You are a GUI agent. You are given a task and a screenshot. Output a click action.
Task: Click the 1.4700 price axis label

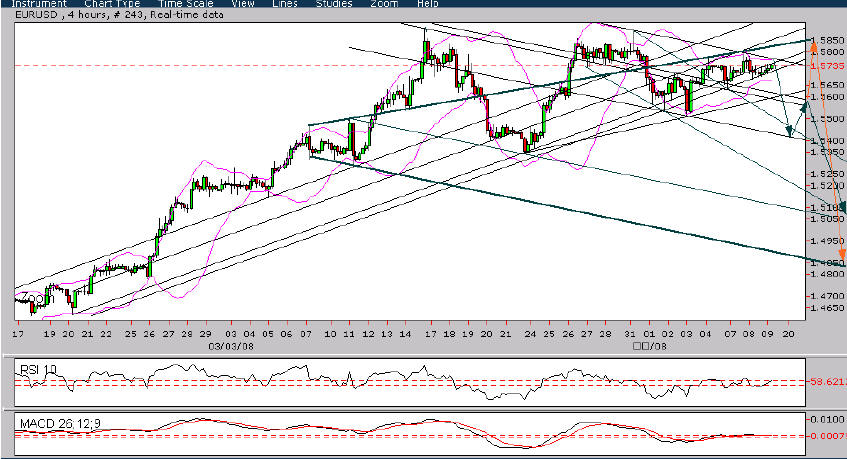click(x=827, y=296)
